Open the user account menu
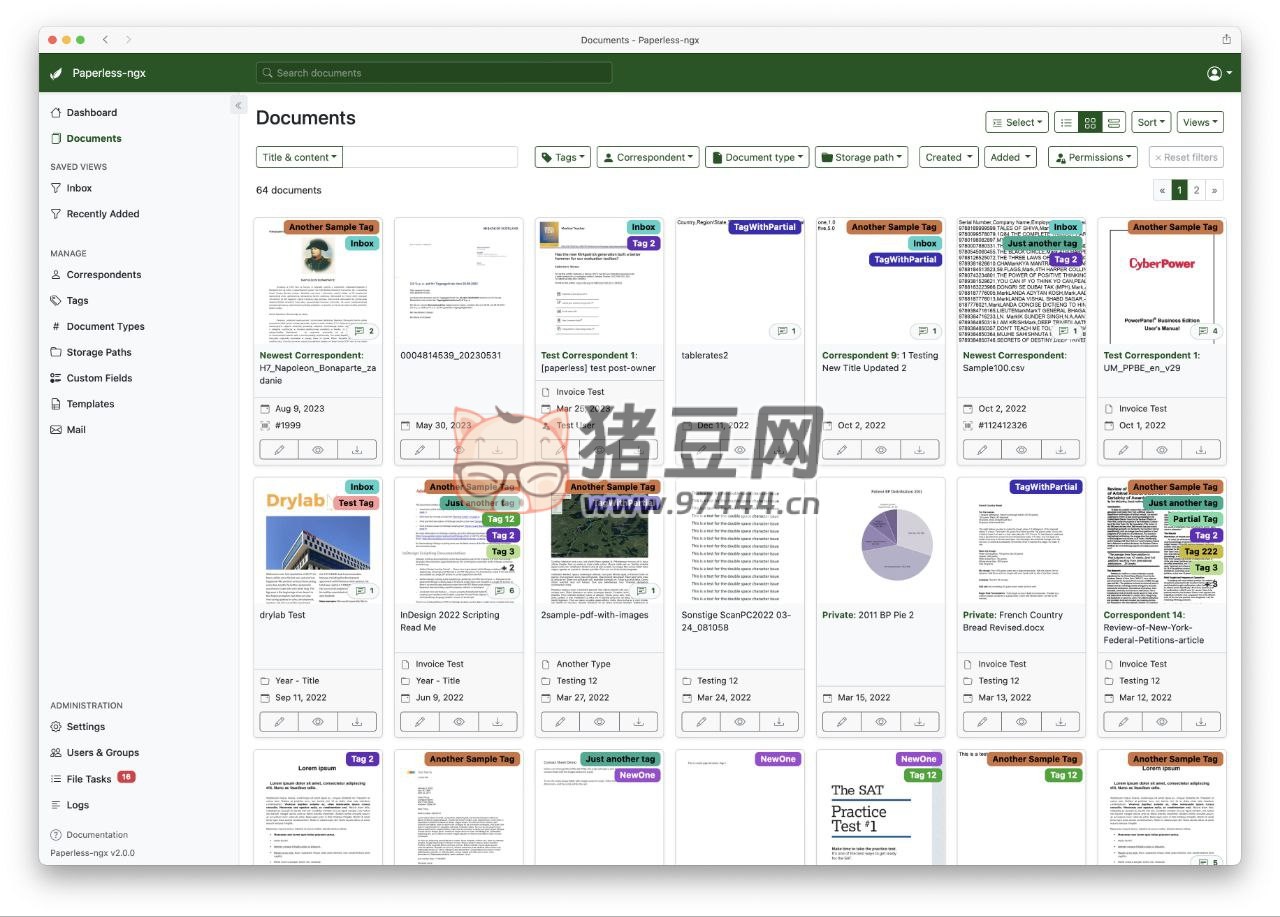The width and height of the screenshot is (1280, 917). pos(1219,73)
